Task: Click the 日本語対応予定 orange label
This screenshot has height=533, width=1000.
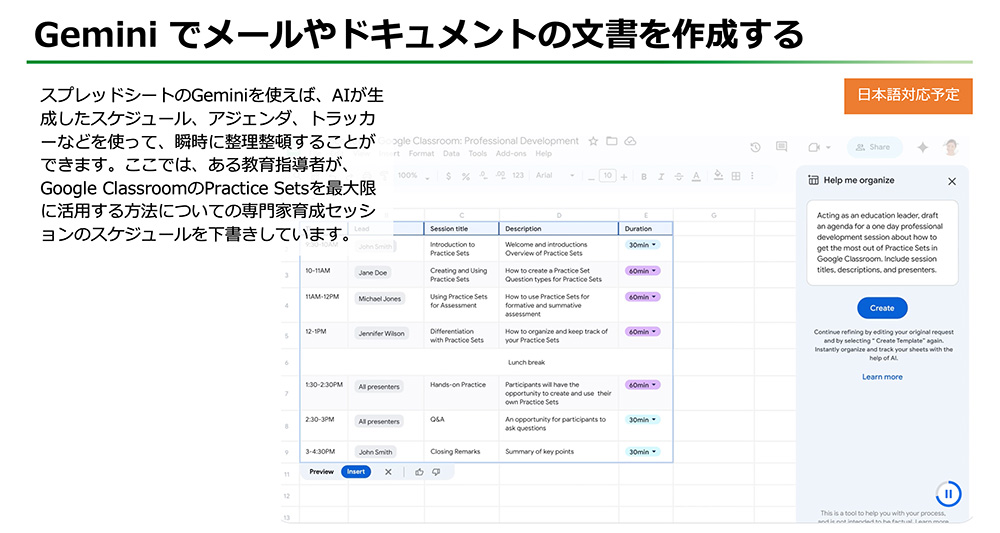Action: point(908,96)
